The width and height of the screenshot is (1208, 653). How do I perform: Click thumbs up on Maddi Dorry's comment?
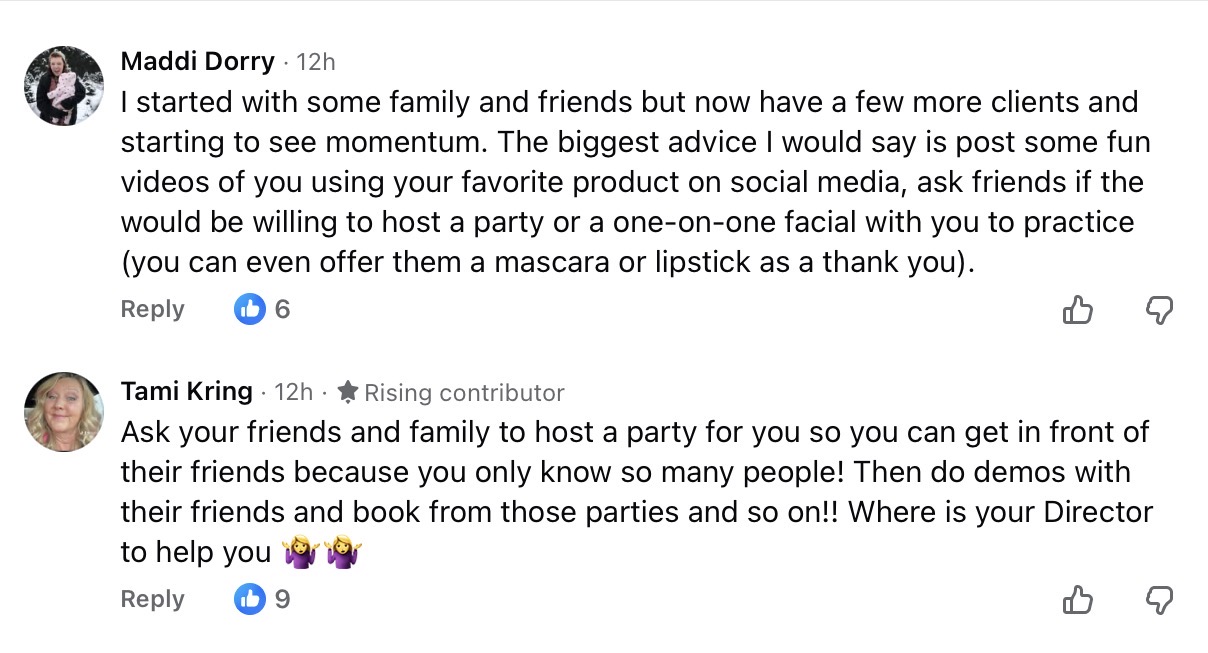1077,310
